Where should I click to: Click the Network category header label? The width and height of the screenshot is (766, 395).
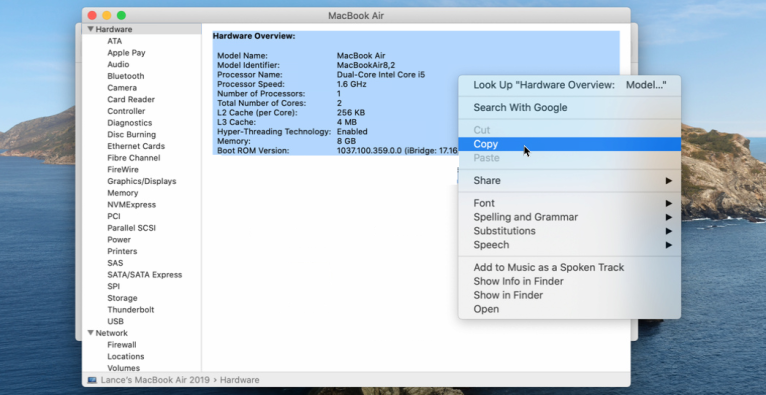point(111,333)
